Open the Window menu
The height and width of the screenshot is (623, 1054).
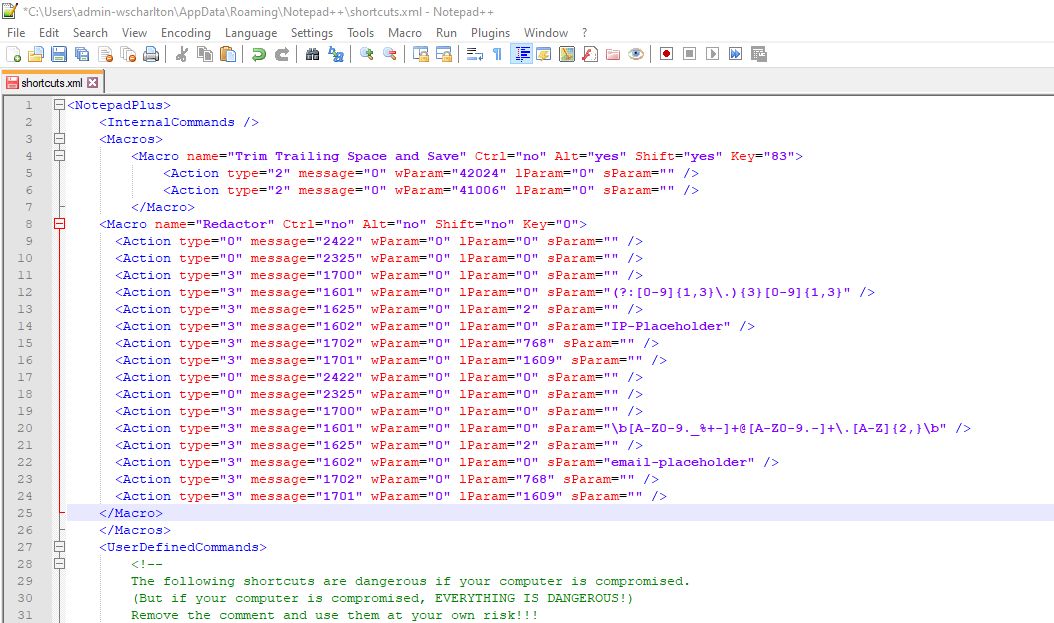click(546, 33)
